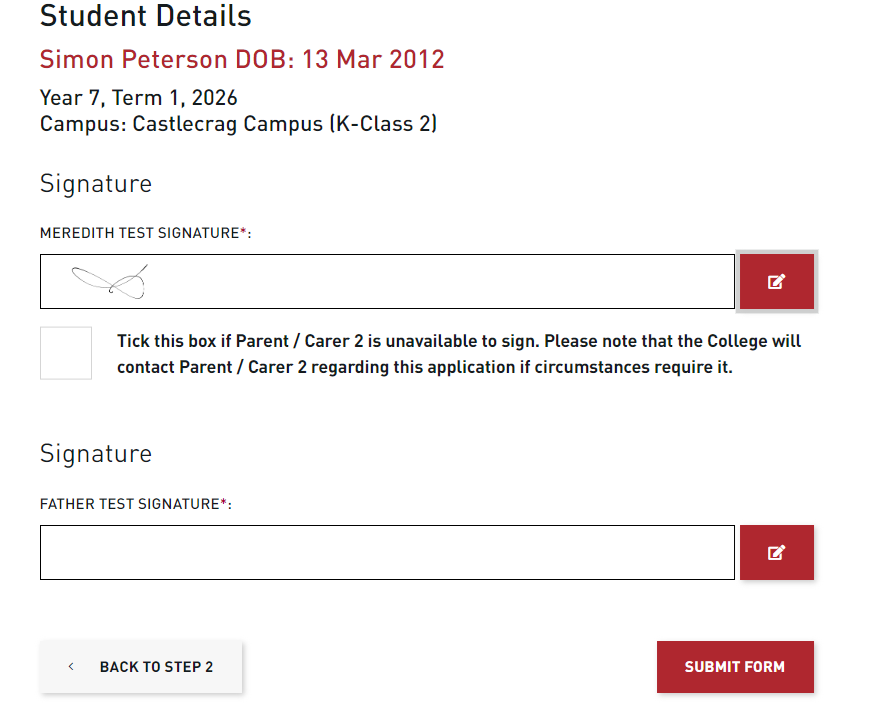This screenshot has width=889, height=723.
Task: Click the Year 7, Term 1, 2026 line
Action: click(x=139, y=98)
